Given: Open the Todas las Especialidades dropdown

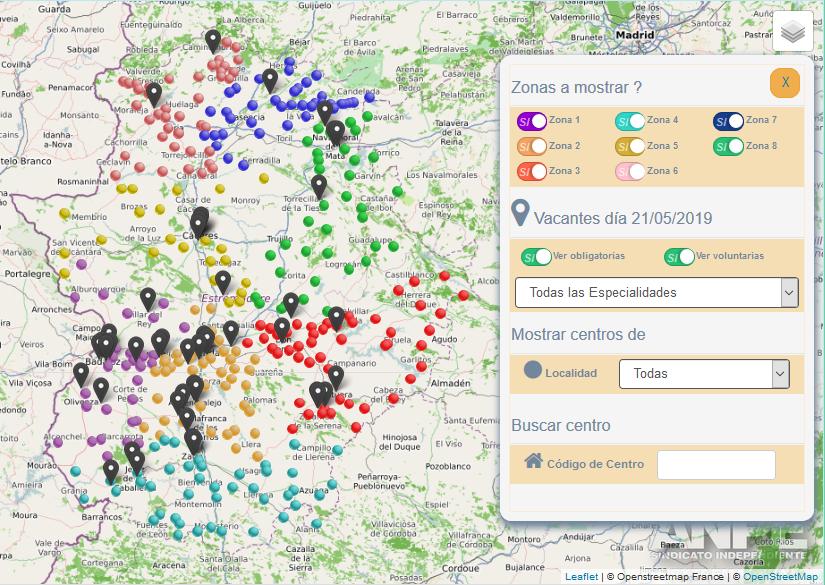Looking at the screenshot, I should tap(656, 292).
